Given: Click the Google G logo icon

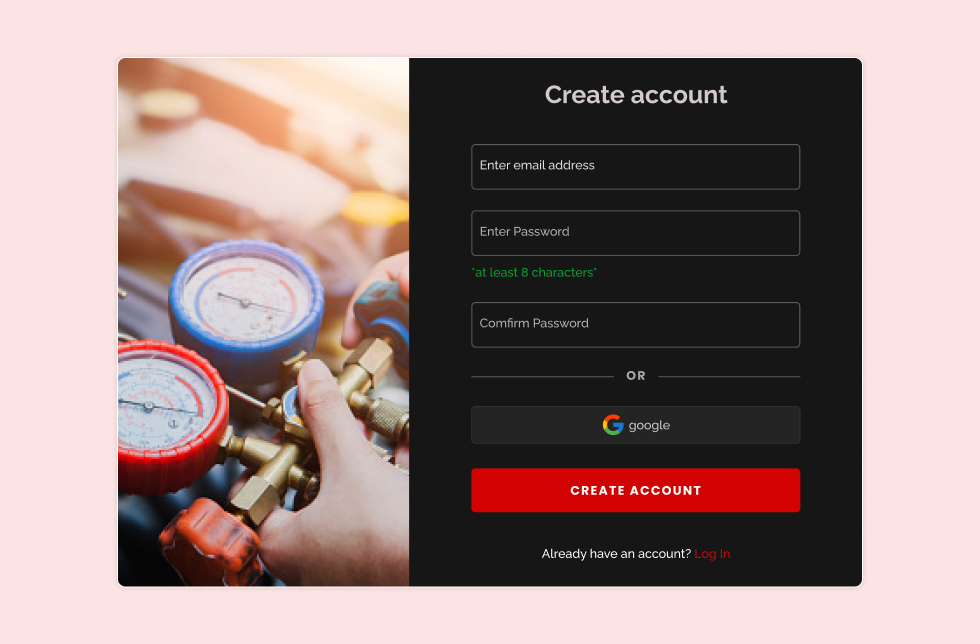Looking at the screenshot, I should coord(613,425).
